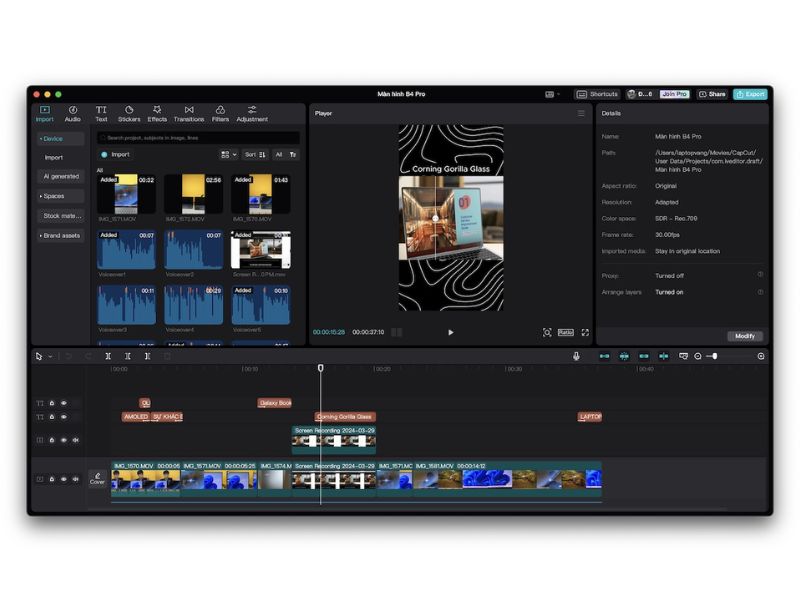Click the delete-right trim icon
The width and height of the screenshot is (800, 600).
[x=147, y=356]
